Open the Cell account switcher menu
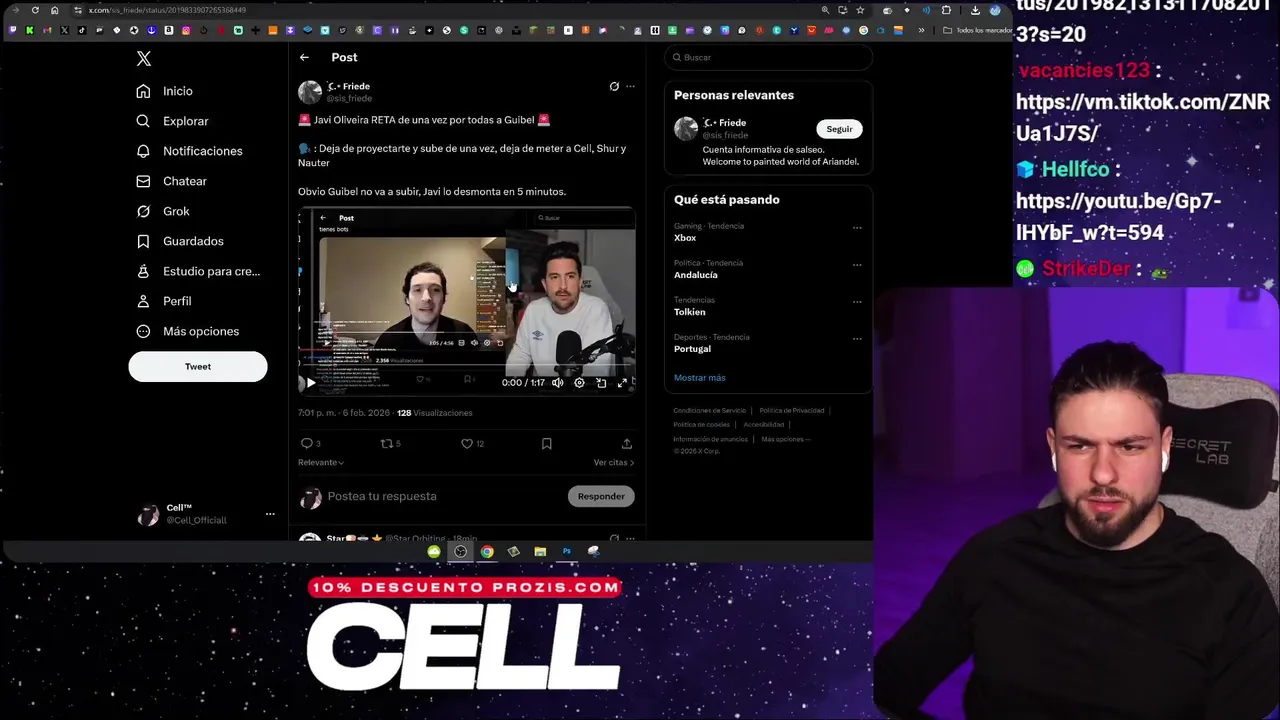This screenshot has width=1280, height=720. pos(270,514)
